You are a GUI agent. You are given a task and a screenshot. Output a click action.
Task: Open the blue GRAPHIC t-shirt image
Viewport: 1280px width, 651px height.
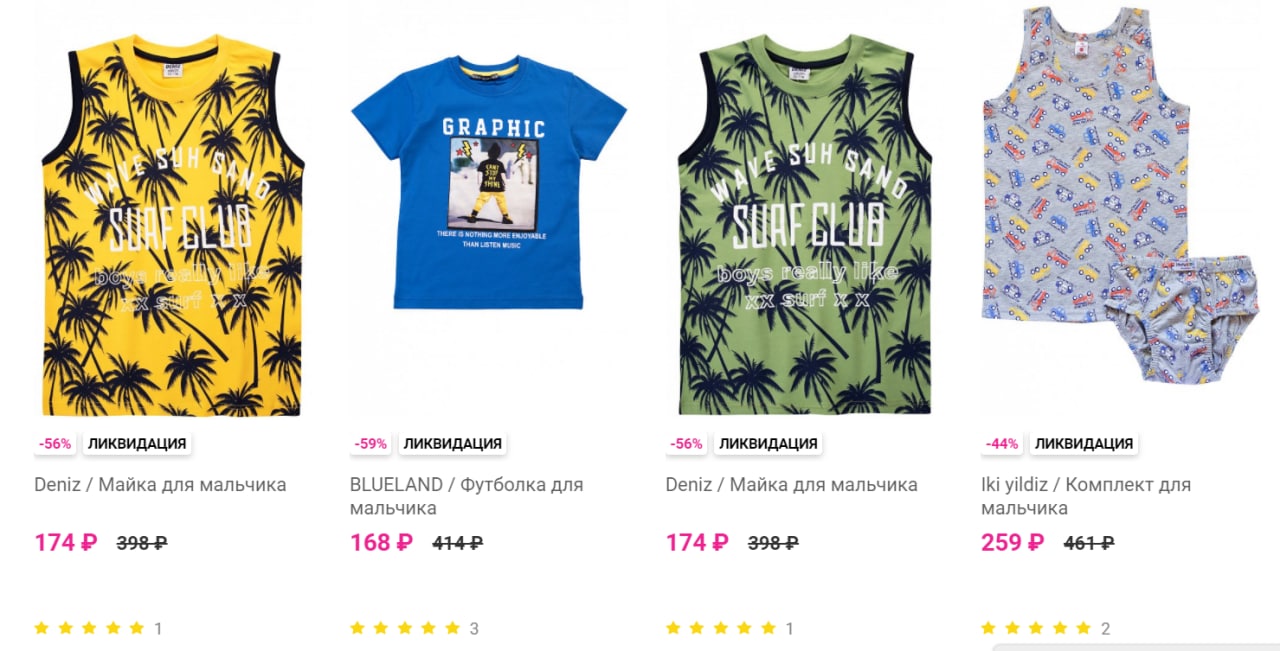pyautogui.click(x=488, y=182)
